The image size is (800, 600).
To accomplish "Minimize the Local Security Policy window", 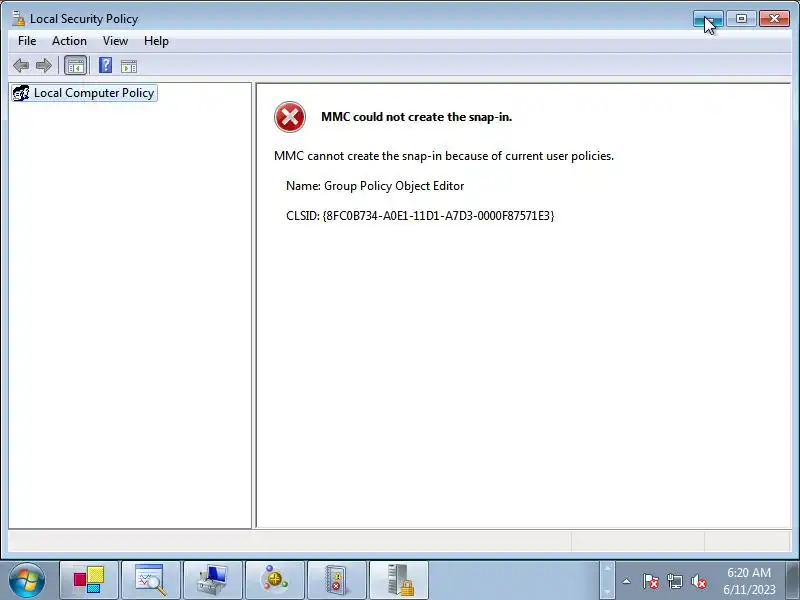I will (x=708, y=19).
